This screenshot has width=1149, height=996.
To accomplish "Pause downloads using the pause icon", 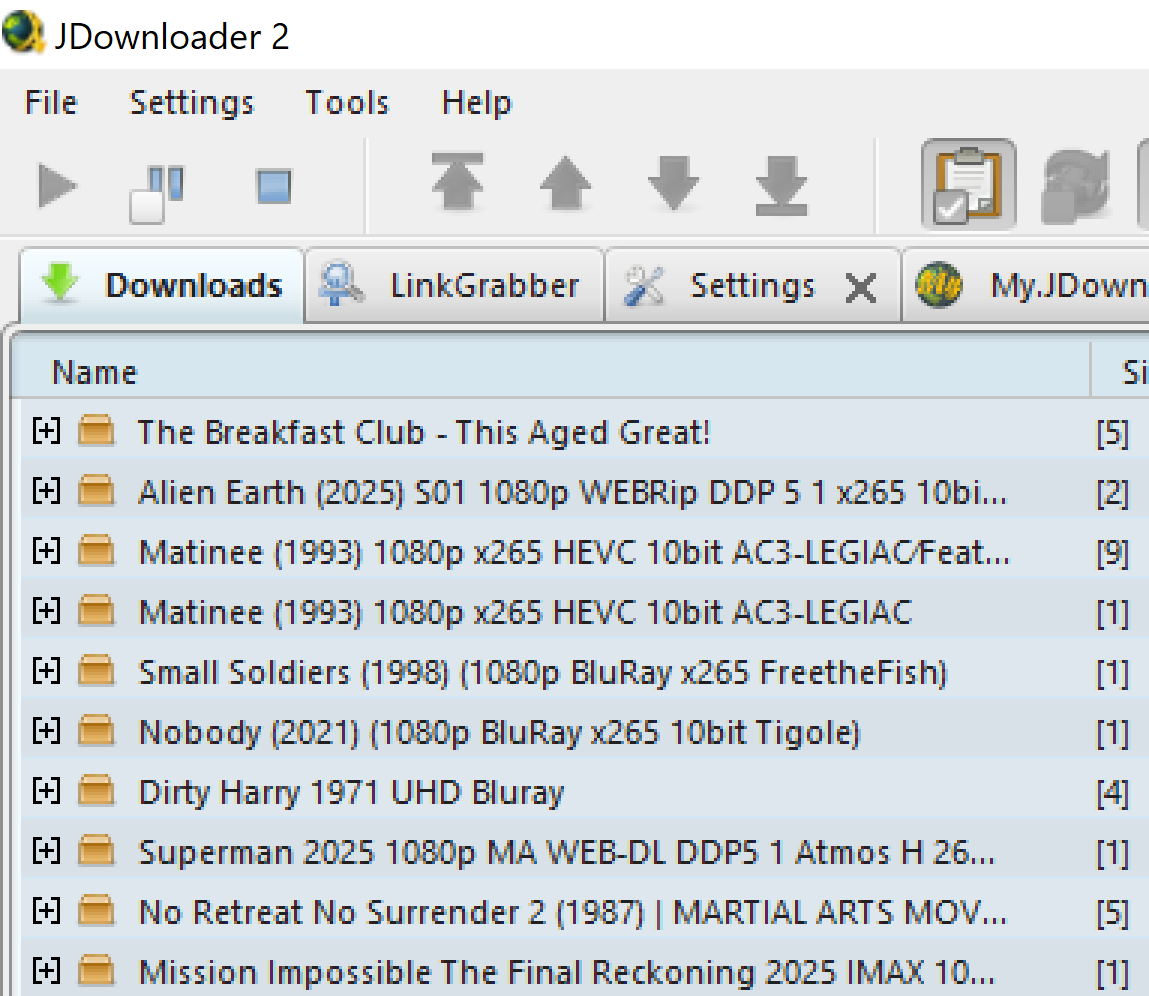I will click(157, 193).
